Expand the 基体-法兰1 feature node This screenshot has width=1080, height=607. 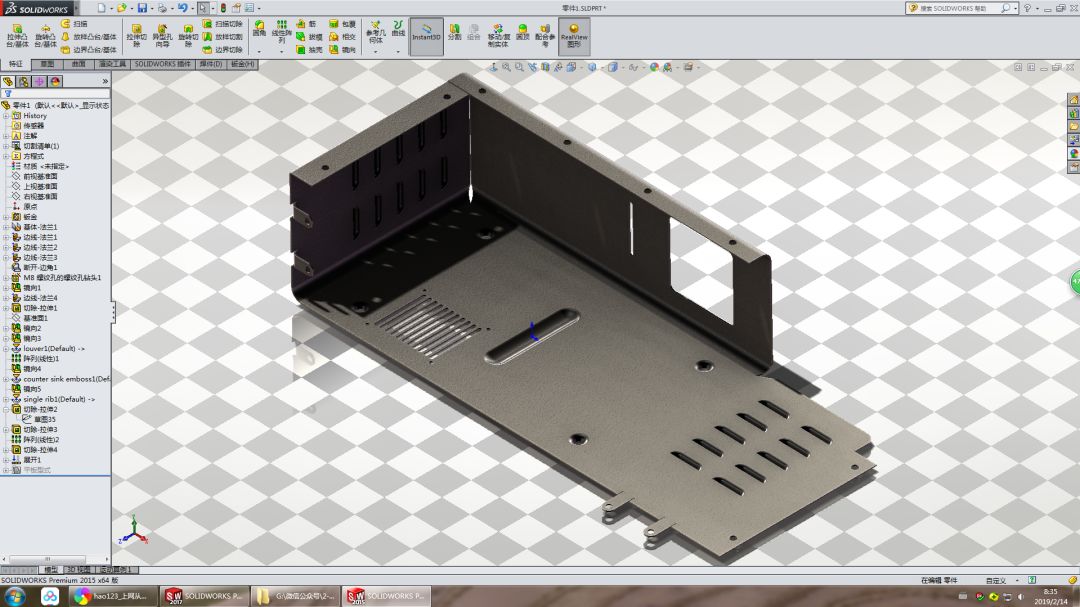[6, 226]
